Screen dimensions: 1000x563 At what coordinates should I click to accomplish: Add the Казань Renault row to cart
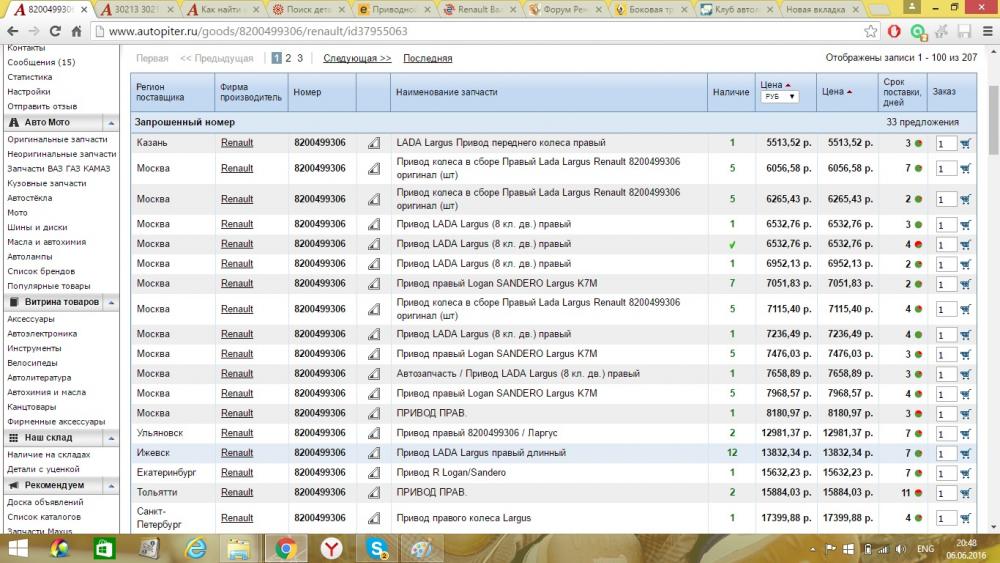965,143
